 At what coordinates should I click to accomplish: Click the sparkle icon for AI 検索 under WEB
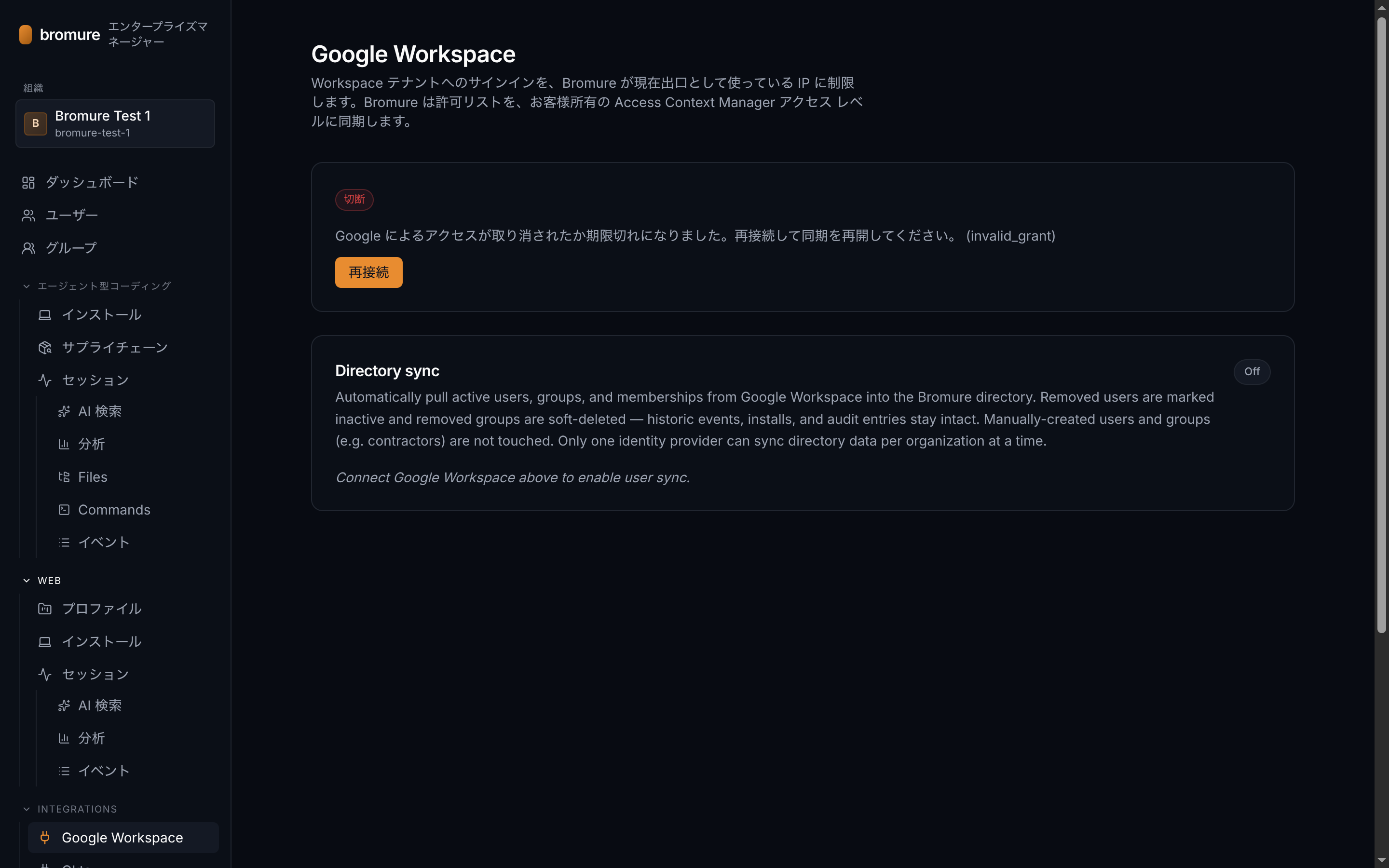tap(64, 705)
